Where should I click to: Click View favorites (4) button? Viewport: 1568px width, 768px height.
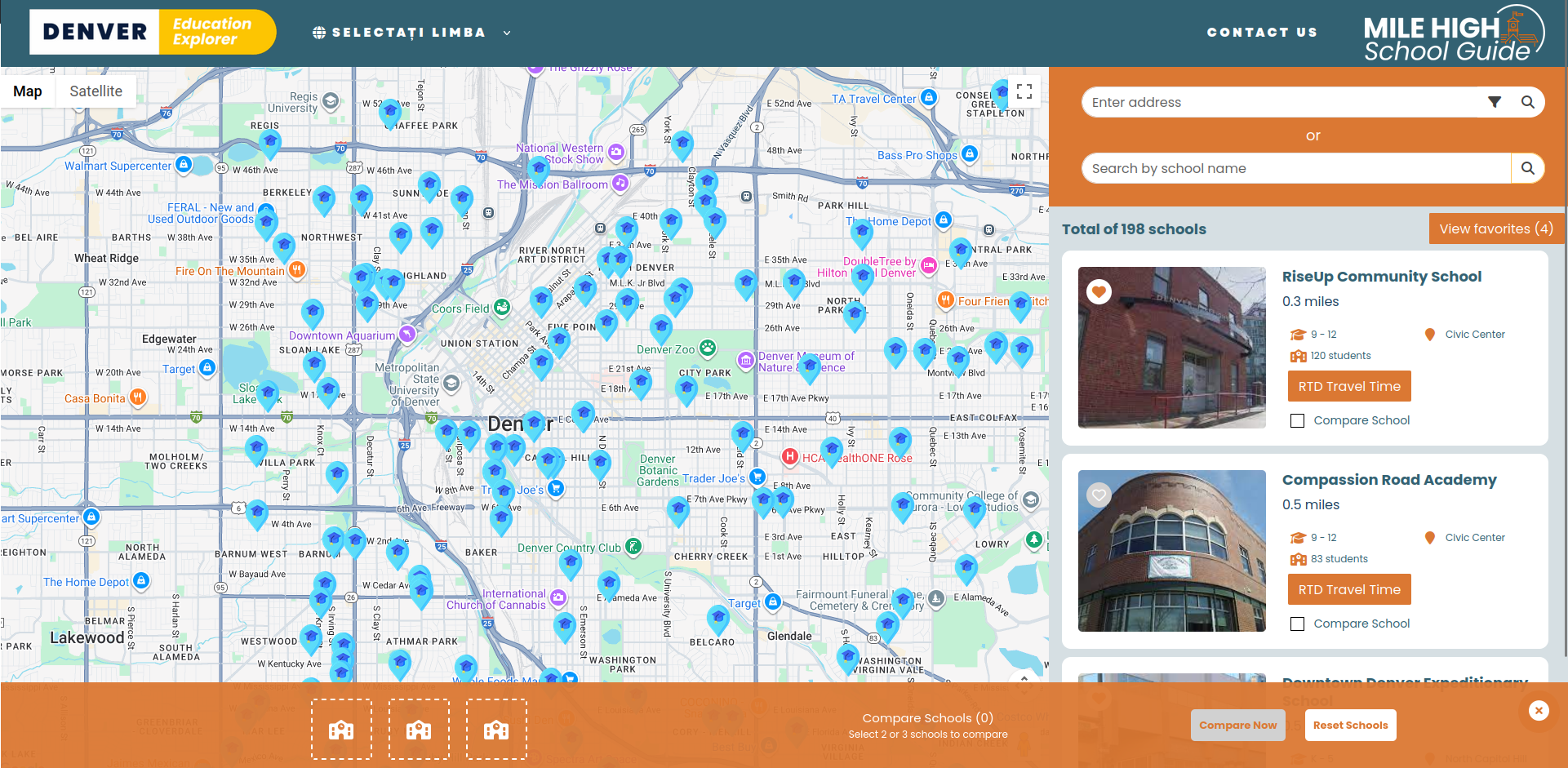[x=1495, y=229]
